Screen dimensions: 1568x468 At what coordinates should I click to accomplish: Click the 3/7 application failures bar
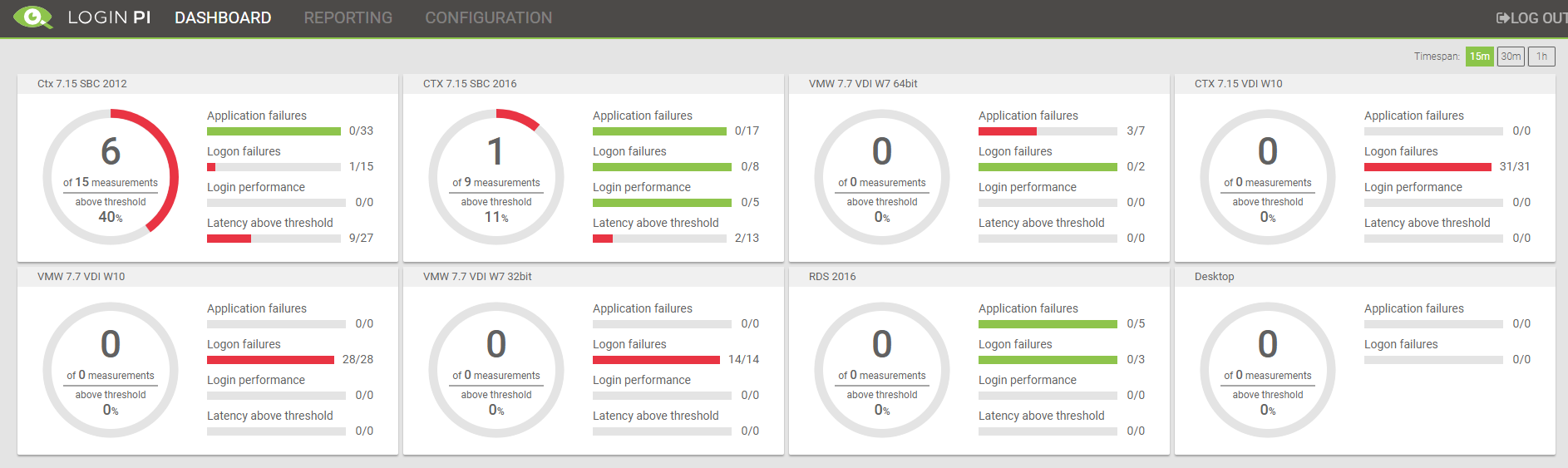point(1048,131)
